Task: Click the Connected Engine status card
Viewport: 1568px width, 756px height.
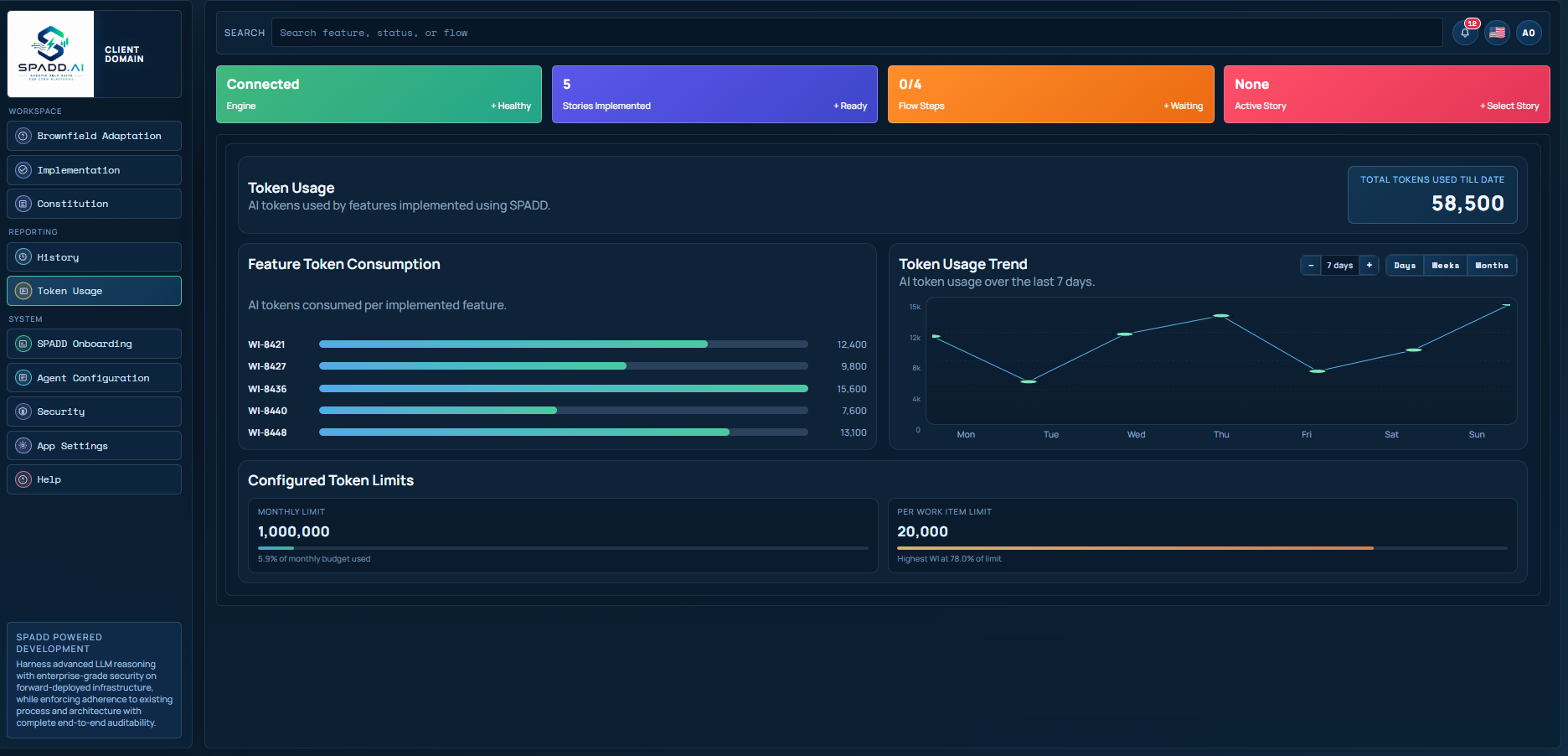Action: point(379,94)
